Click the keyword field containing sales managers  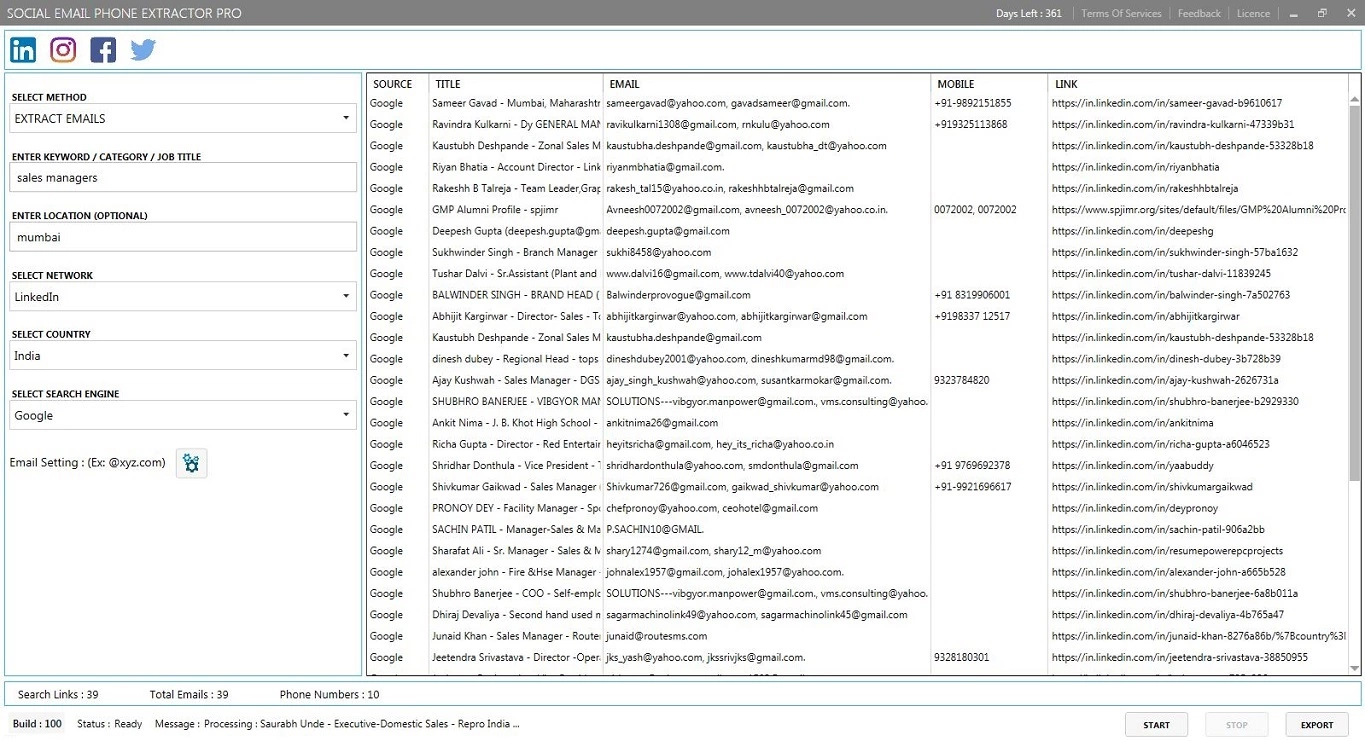[183, 178]
